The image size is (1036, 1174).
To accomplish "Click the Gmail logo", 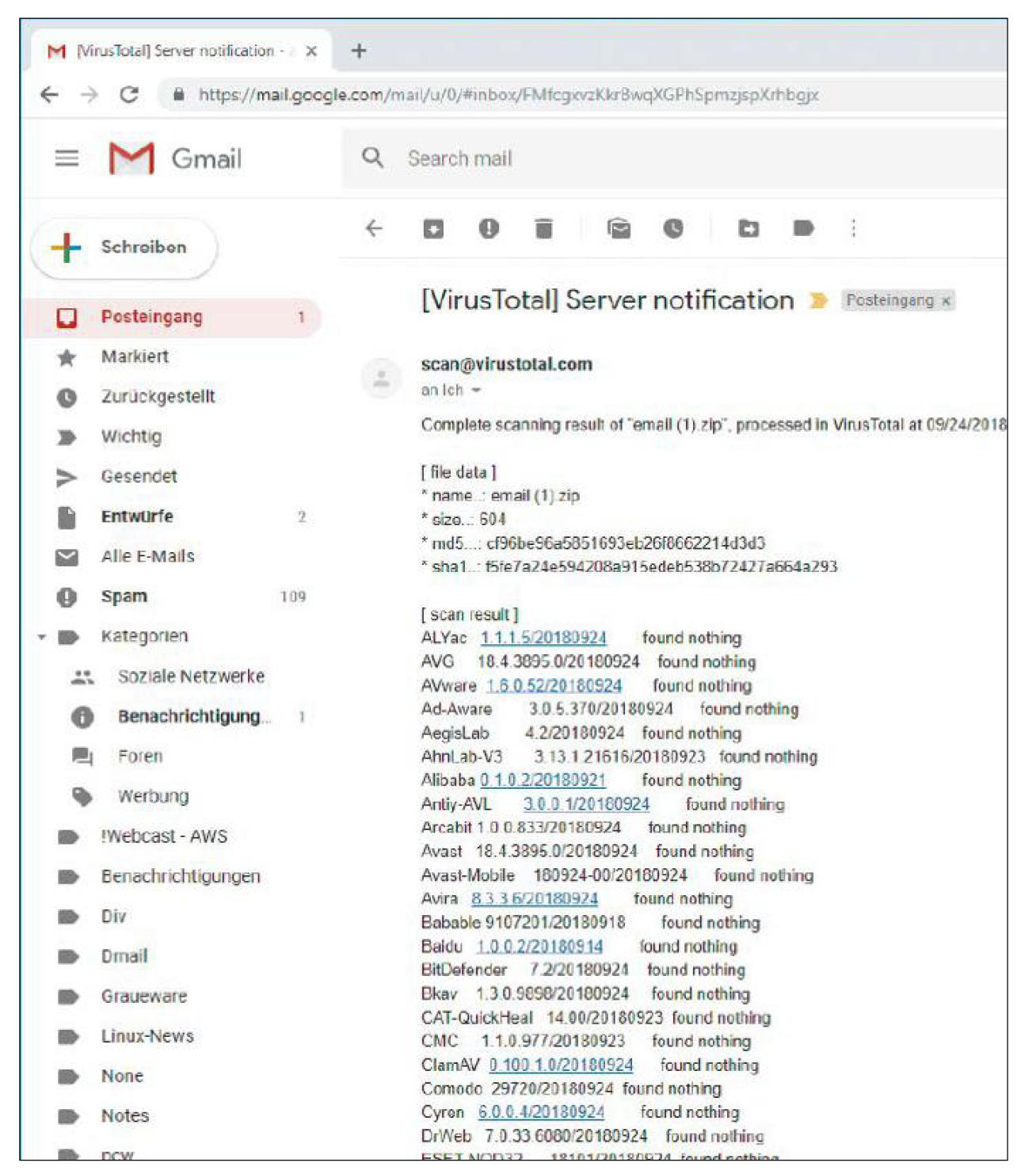I will click(175, 158).
